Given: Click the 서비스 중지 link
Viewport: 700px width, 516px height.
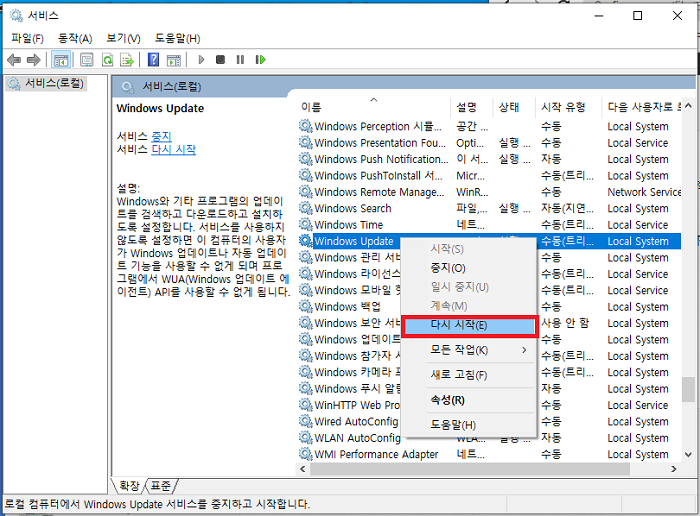Looking at the screenshot, I should click(x=161, y=136).
